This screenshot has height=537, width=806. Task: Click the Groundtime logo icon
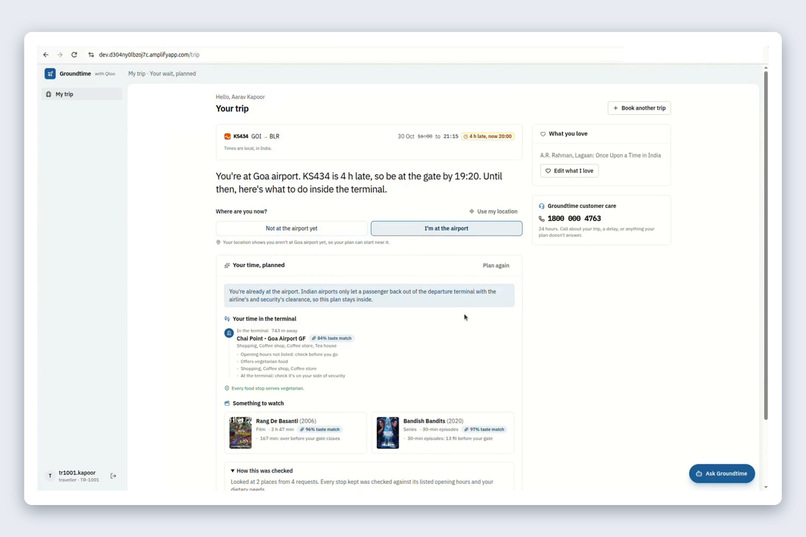tap(50, 73)
